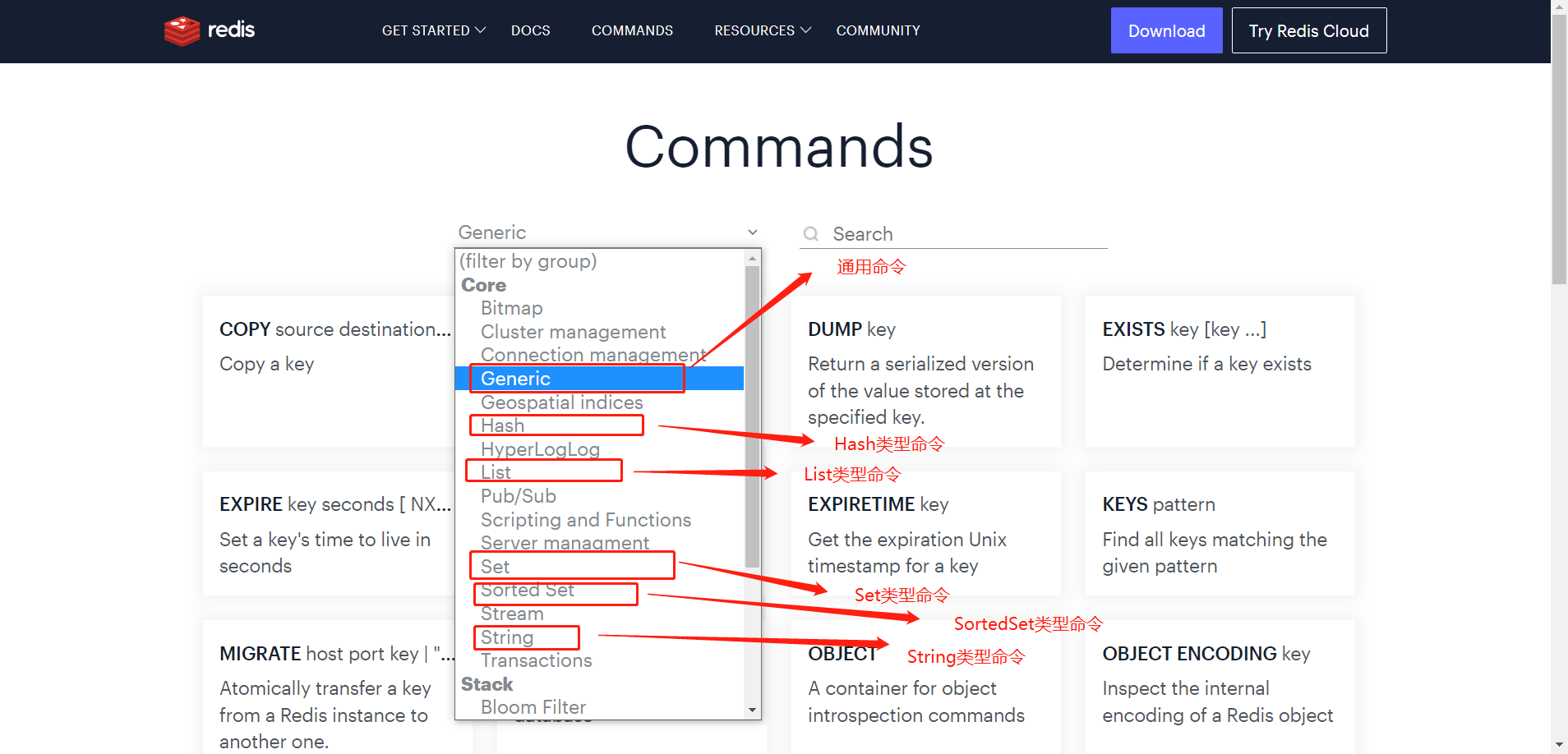Viewport: 1568px width, 754px height.
Task: Choose Transactions in the group list
Action: tap(600, 660)
